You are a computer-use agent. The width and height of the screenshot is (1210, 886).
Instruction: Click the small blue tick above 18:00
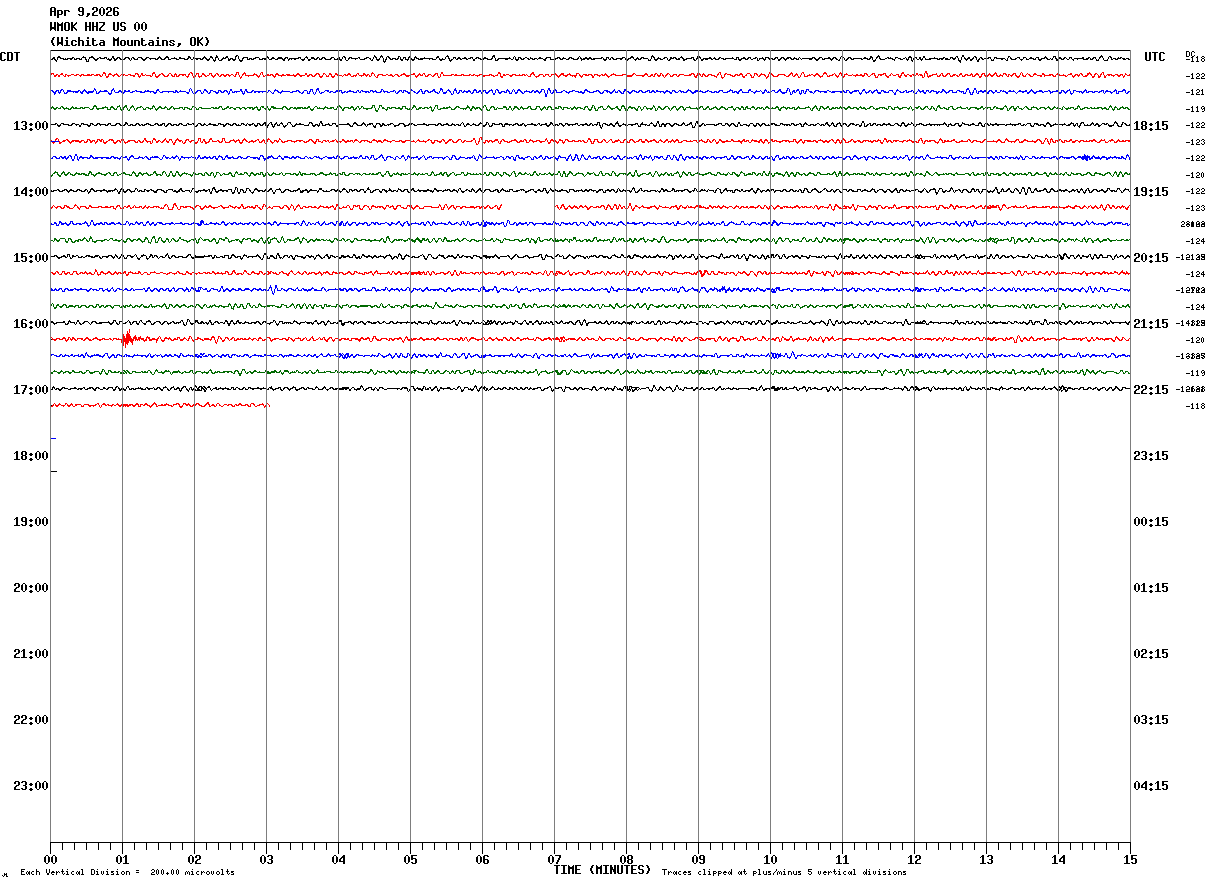click(53, 438)
